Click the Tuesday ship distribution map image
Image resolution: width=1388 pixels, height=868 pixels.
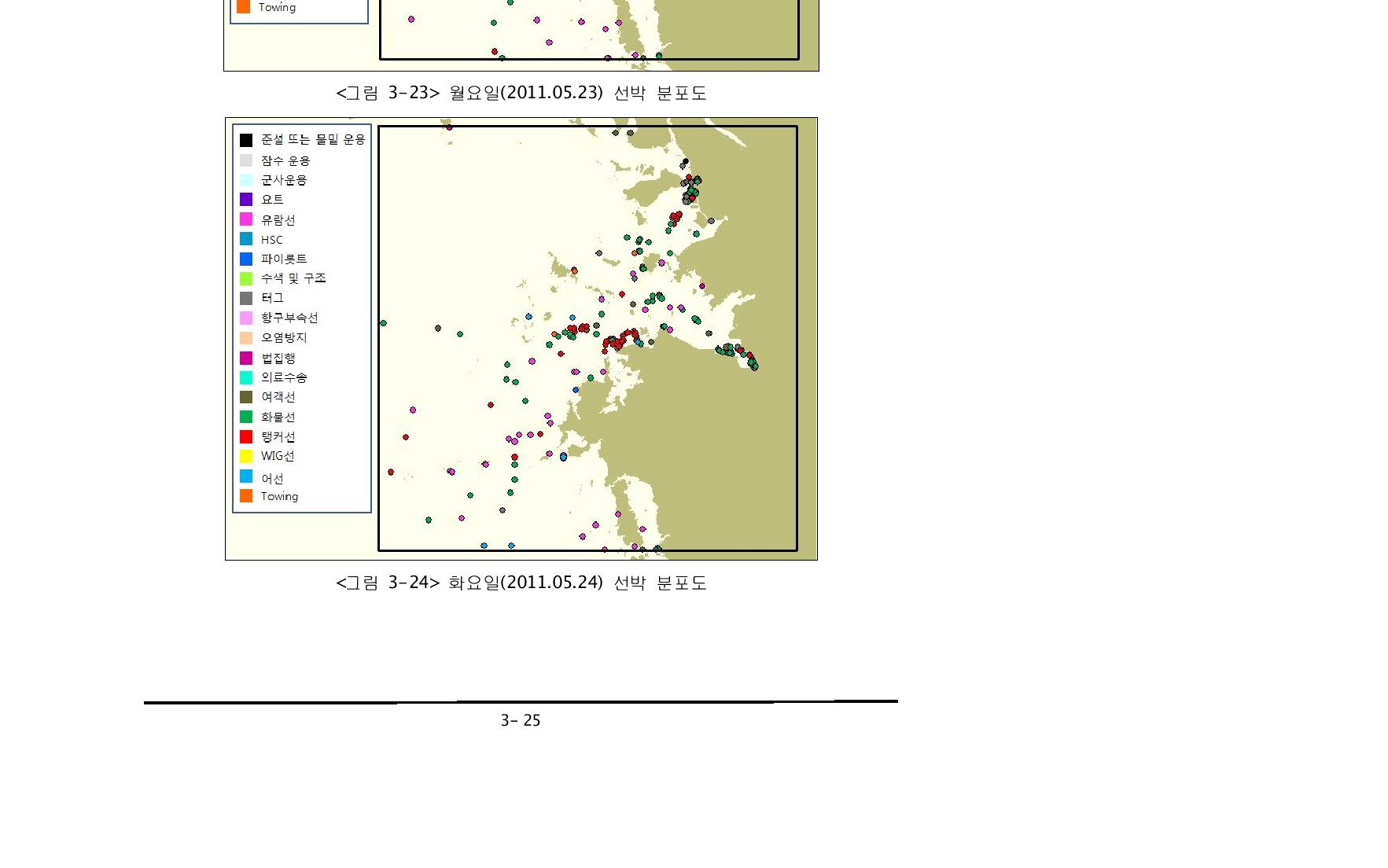pos(521,339)
